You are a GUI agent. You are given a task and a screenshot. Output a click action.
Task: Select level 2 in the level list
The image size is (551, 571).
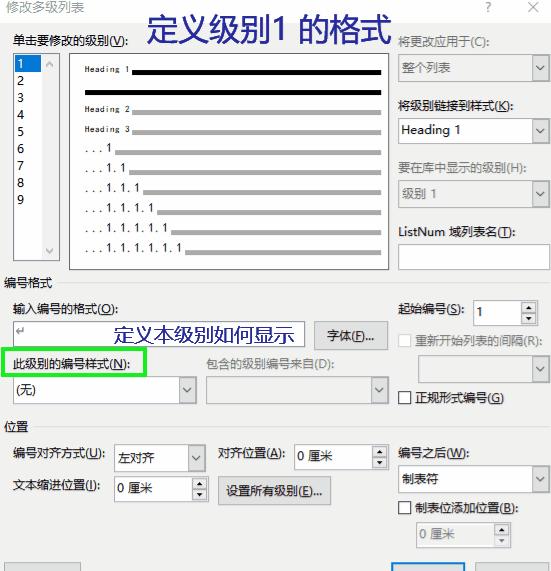pyautogui.click(x=28, y=80)
